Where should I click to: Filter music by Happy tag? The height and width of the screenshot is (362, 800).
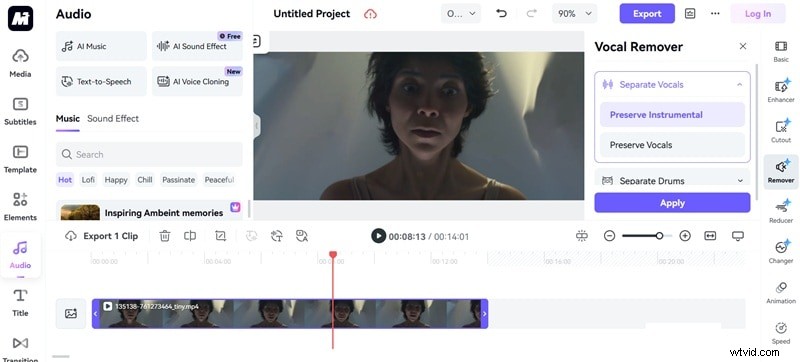tap(116, 179)
